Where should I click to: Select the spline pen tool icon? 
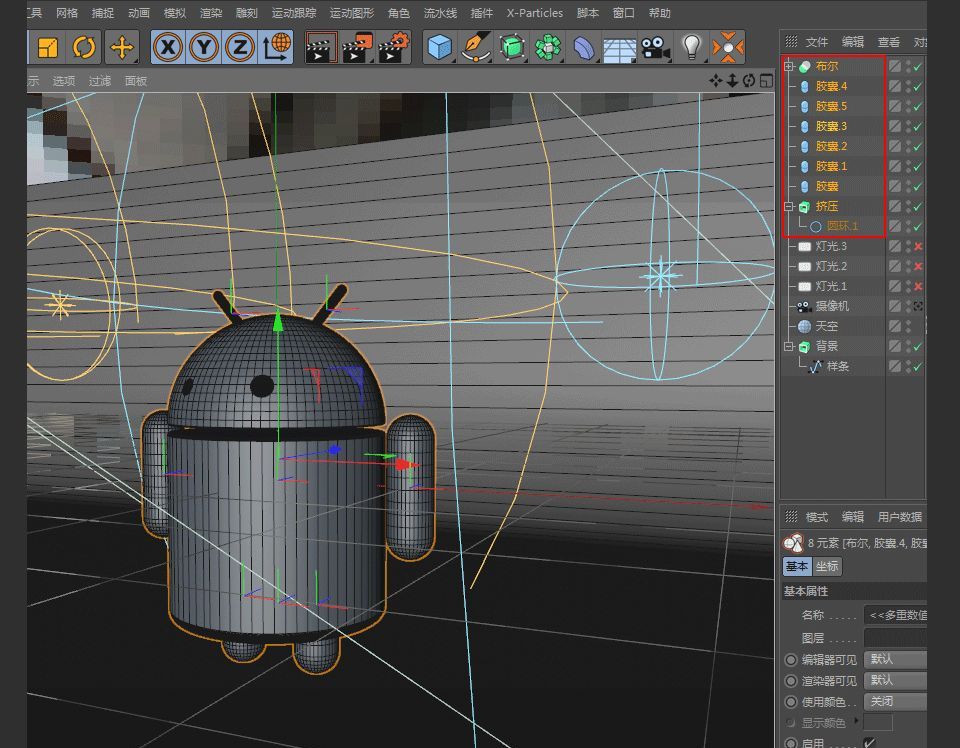pos(475,47)
